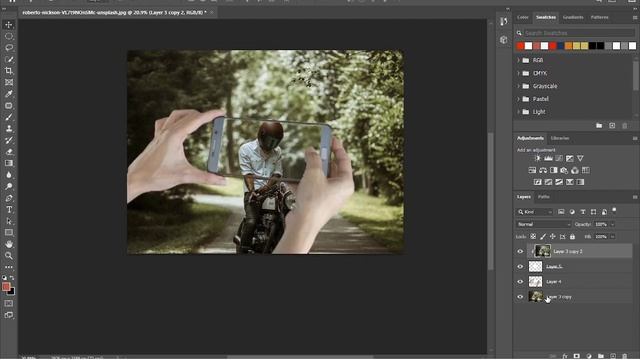Add a Vibrance adjustment
Image resolution: width=640 pixels, height=360 pixels.
pyautogui.click(x=580, y=158)
